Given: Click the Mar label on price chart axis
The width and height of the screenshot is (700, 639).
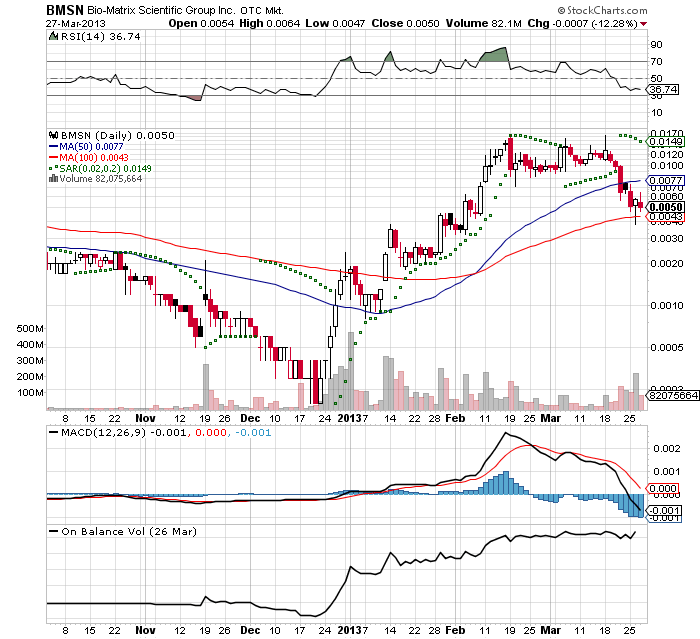Looking at the screenshot, I should point(550,418).
